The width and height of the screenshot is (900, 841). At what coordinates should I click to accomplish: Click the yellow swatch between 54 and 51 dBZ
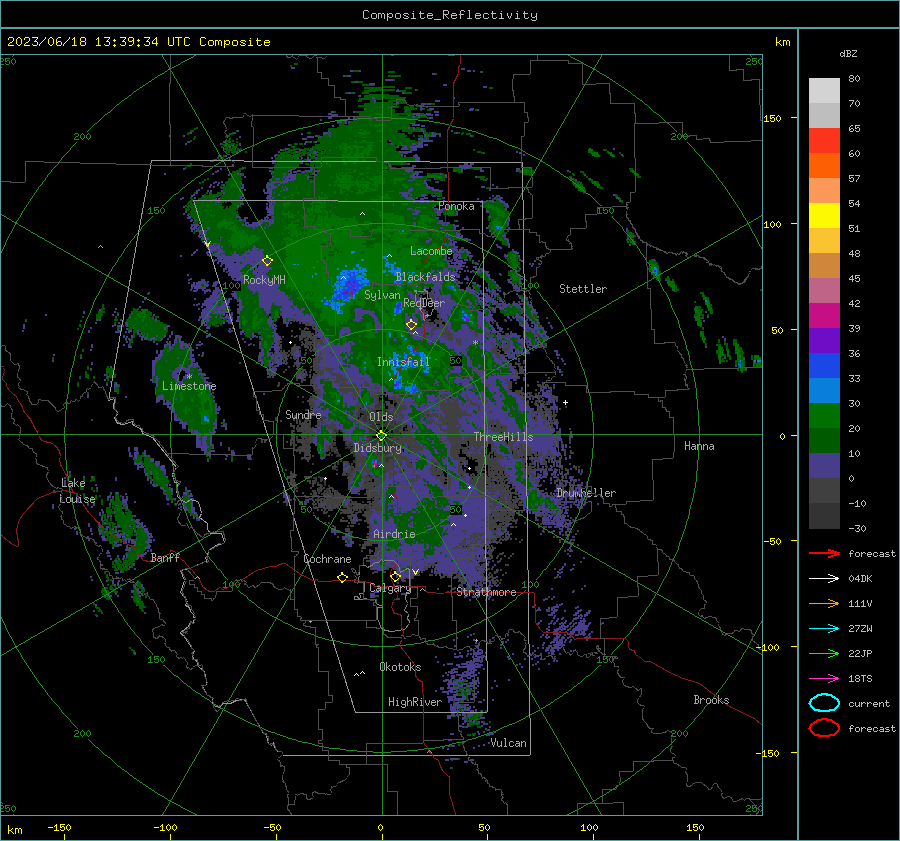tap(824, 216)
